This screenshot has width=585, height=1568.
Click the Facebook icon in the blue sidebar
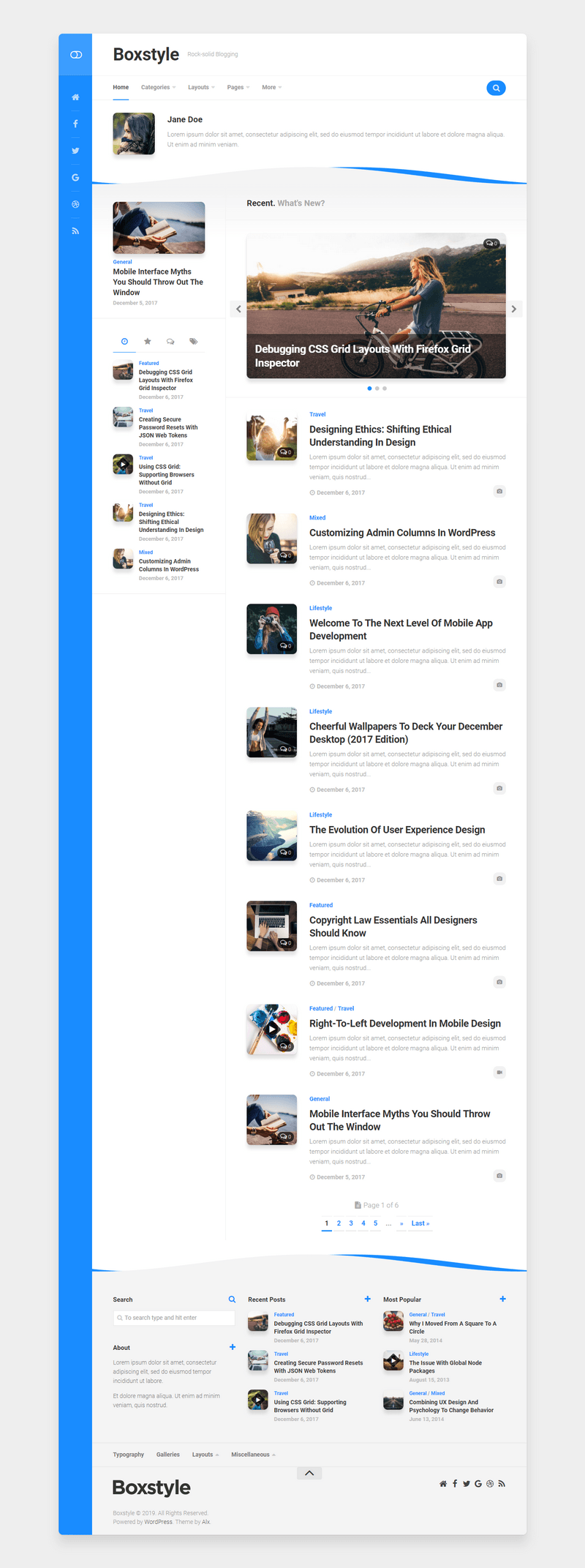point(75,124)
